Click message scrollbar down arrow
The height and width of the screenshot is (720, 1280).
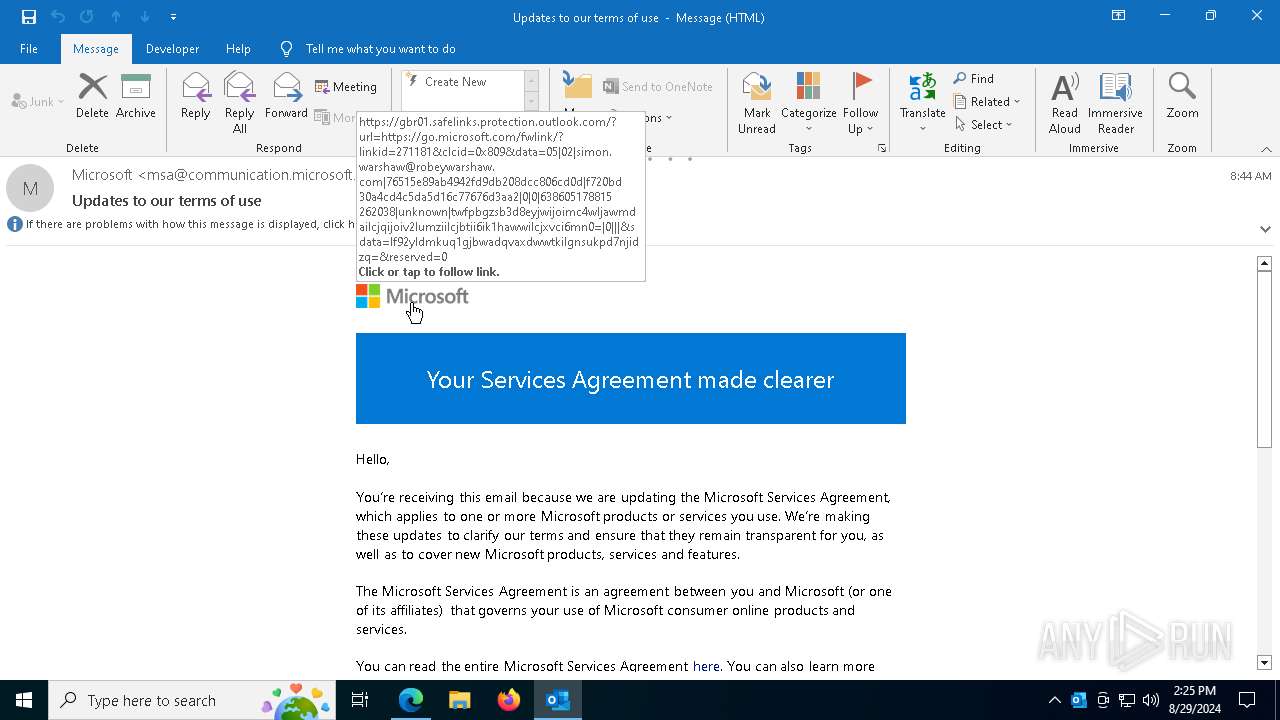pos(1264,662)
